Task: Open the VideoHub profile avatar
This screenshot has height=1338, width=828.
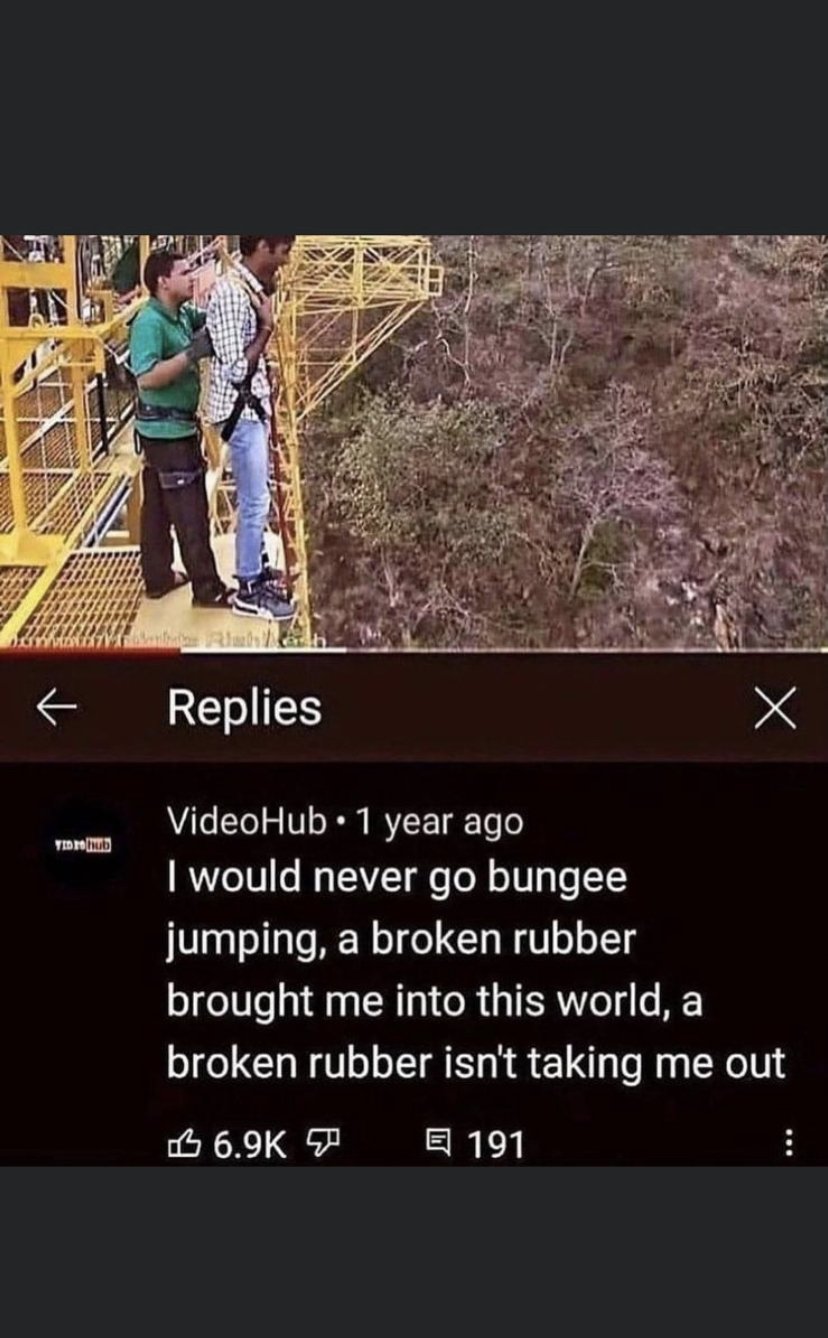Action: click(x=84, y=845)
